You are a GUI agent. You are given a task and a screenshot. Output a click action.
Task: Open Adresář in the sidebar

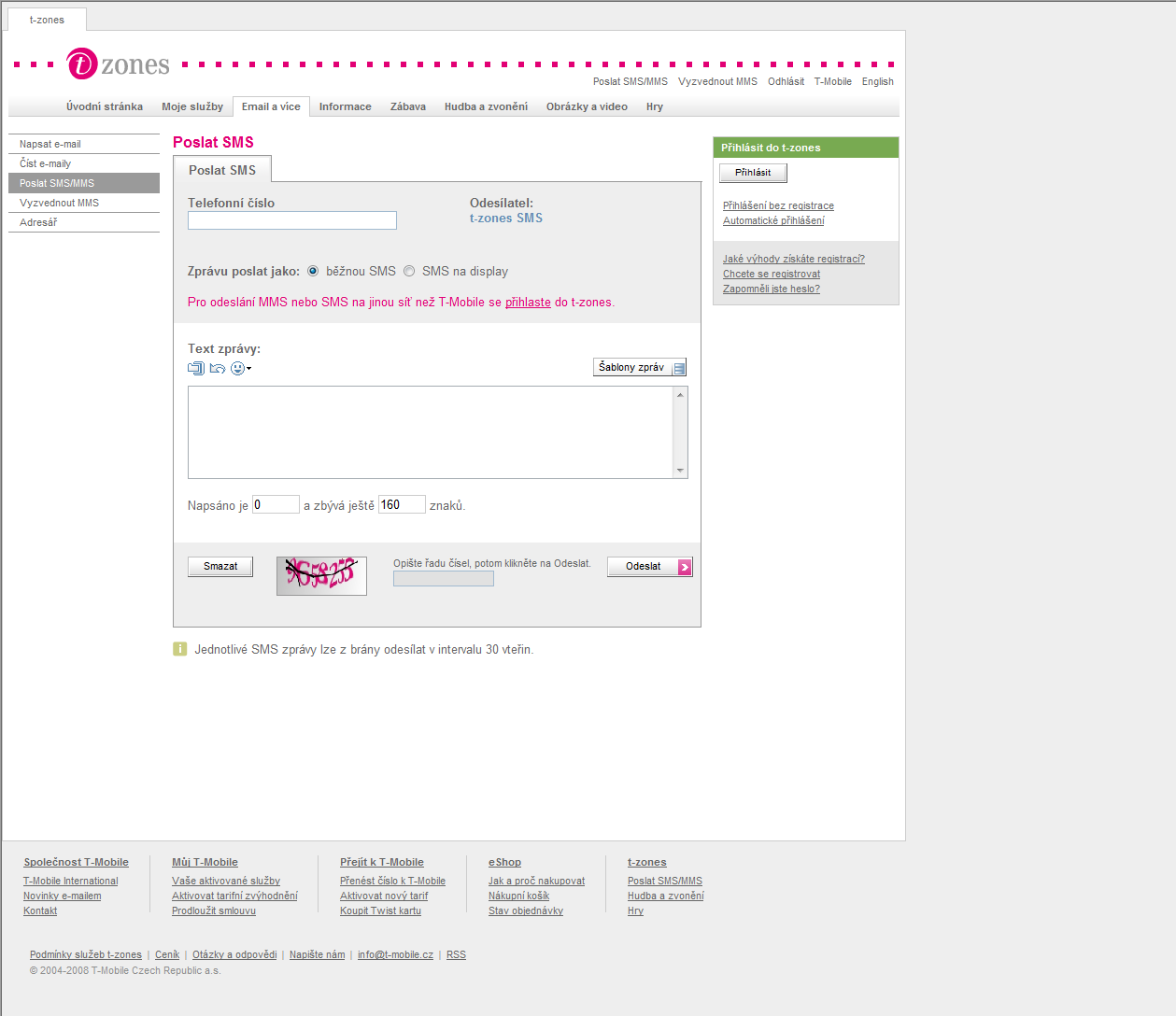point(84,222)
